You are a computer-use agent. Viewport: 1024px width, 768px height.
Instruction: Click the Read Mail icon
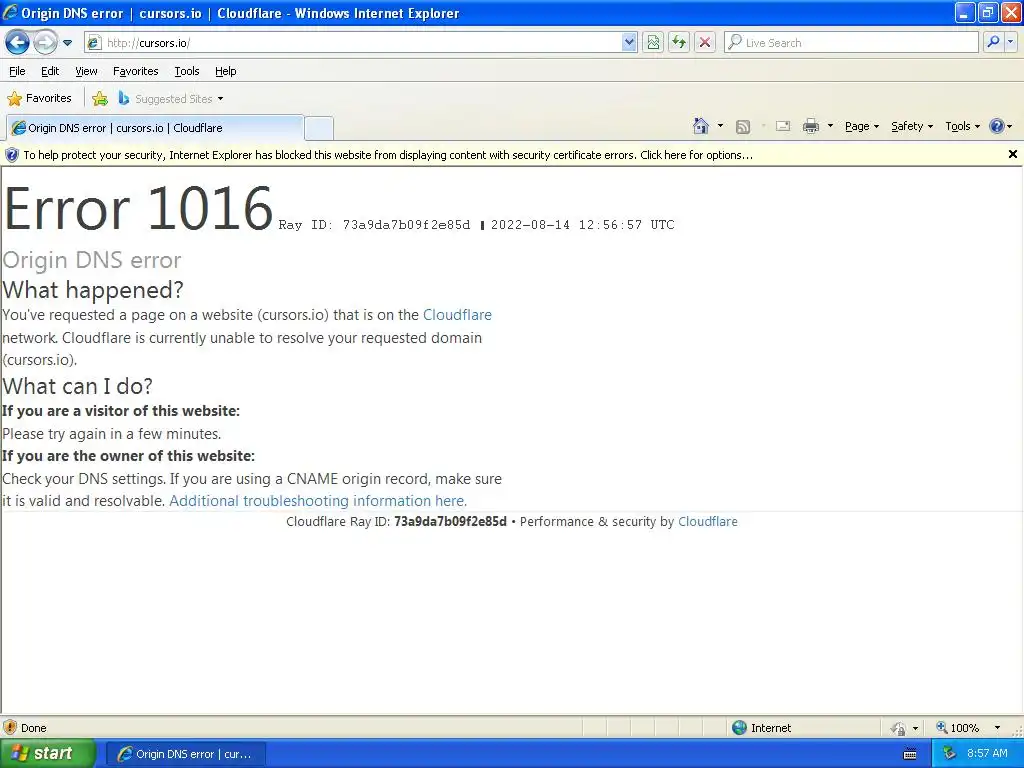click(x=783, y=126)
